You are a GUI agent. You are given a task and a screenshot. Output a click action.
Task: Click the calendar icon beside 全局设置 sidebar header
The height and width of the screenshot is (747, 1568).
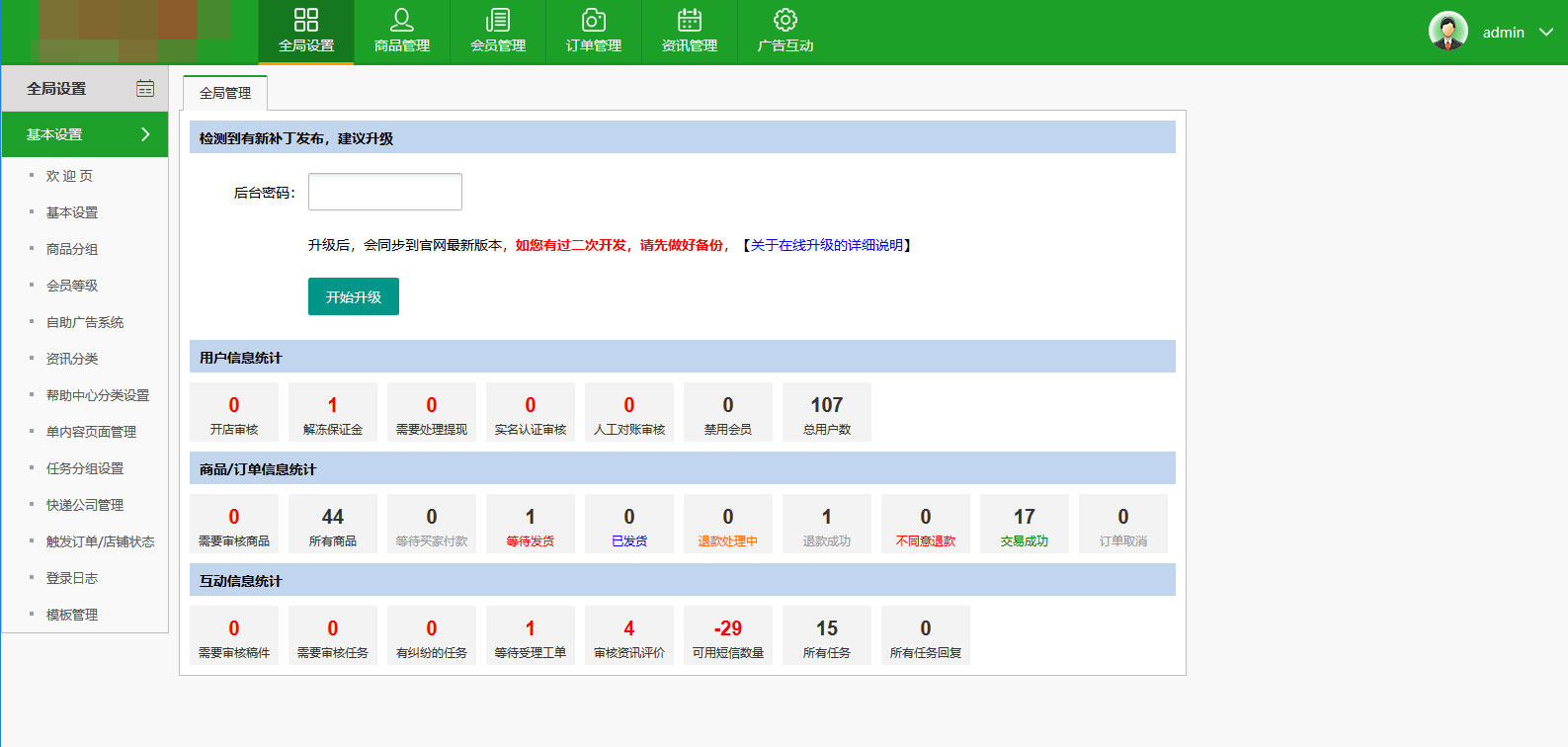click(145, 89)
